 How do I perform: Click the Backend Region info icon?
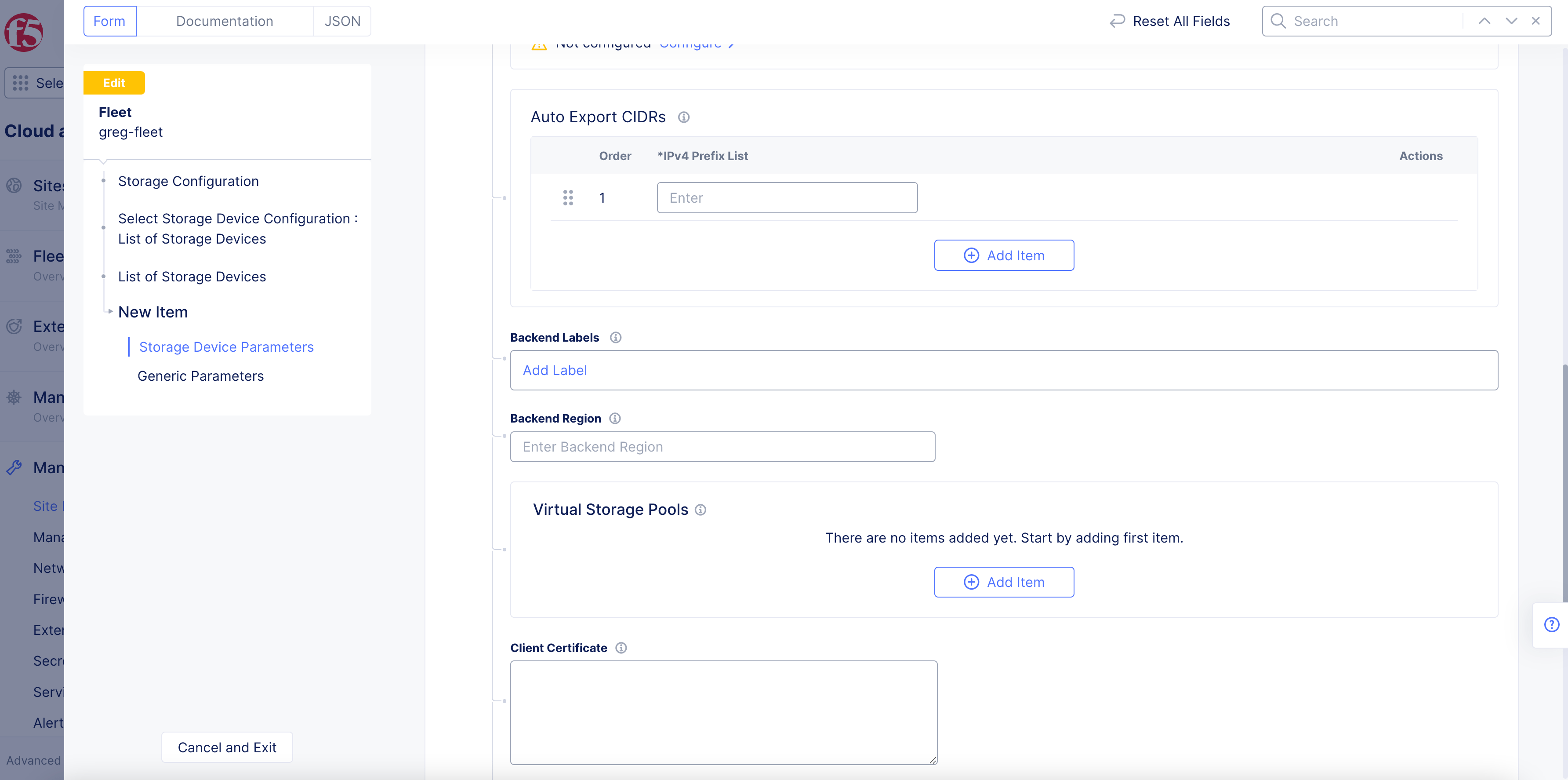click(615, 418)
